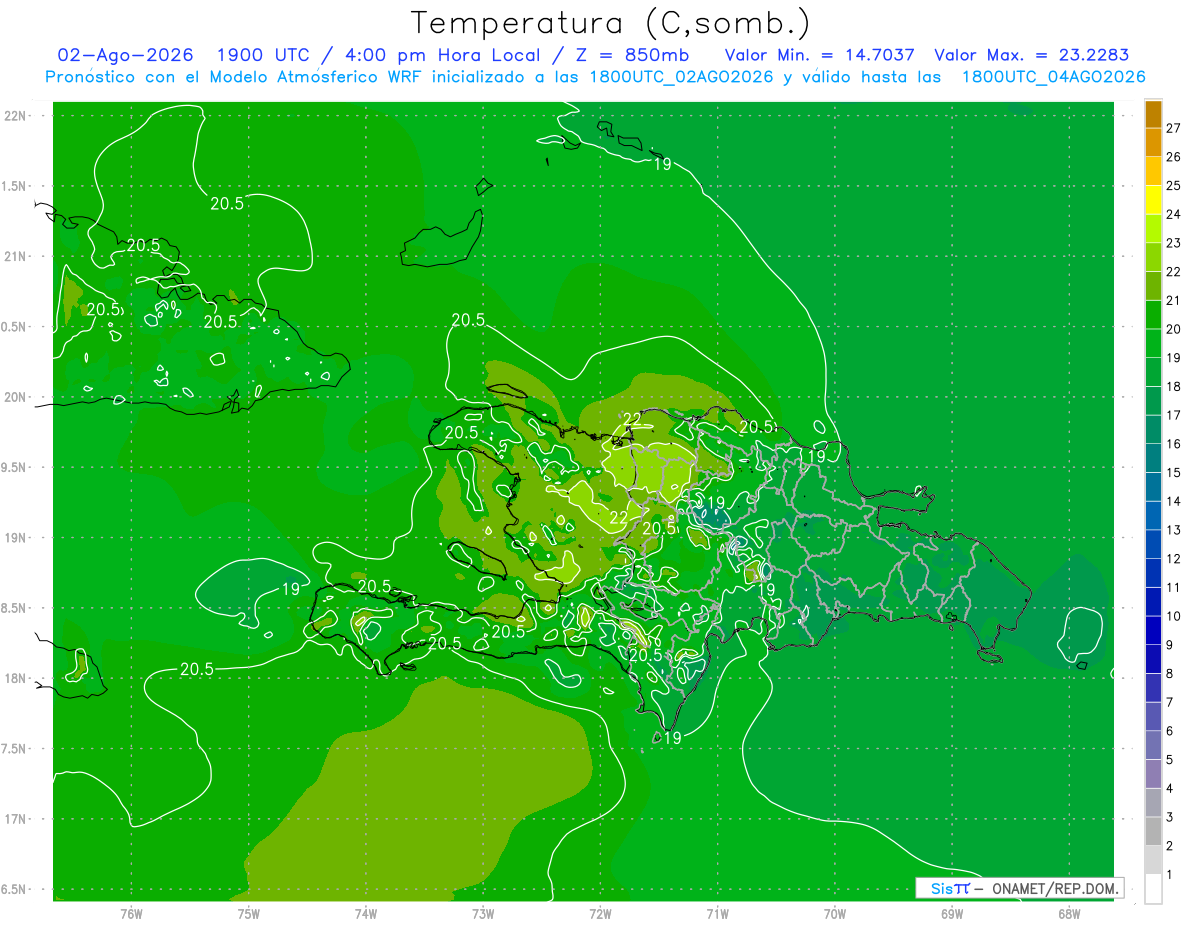The width and height of the screenshot is (1200, 927).
Task: Click legend value 21
Action: (1173, 300)
